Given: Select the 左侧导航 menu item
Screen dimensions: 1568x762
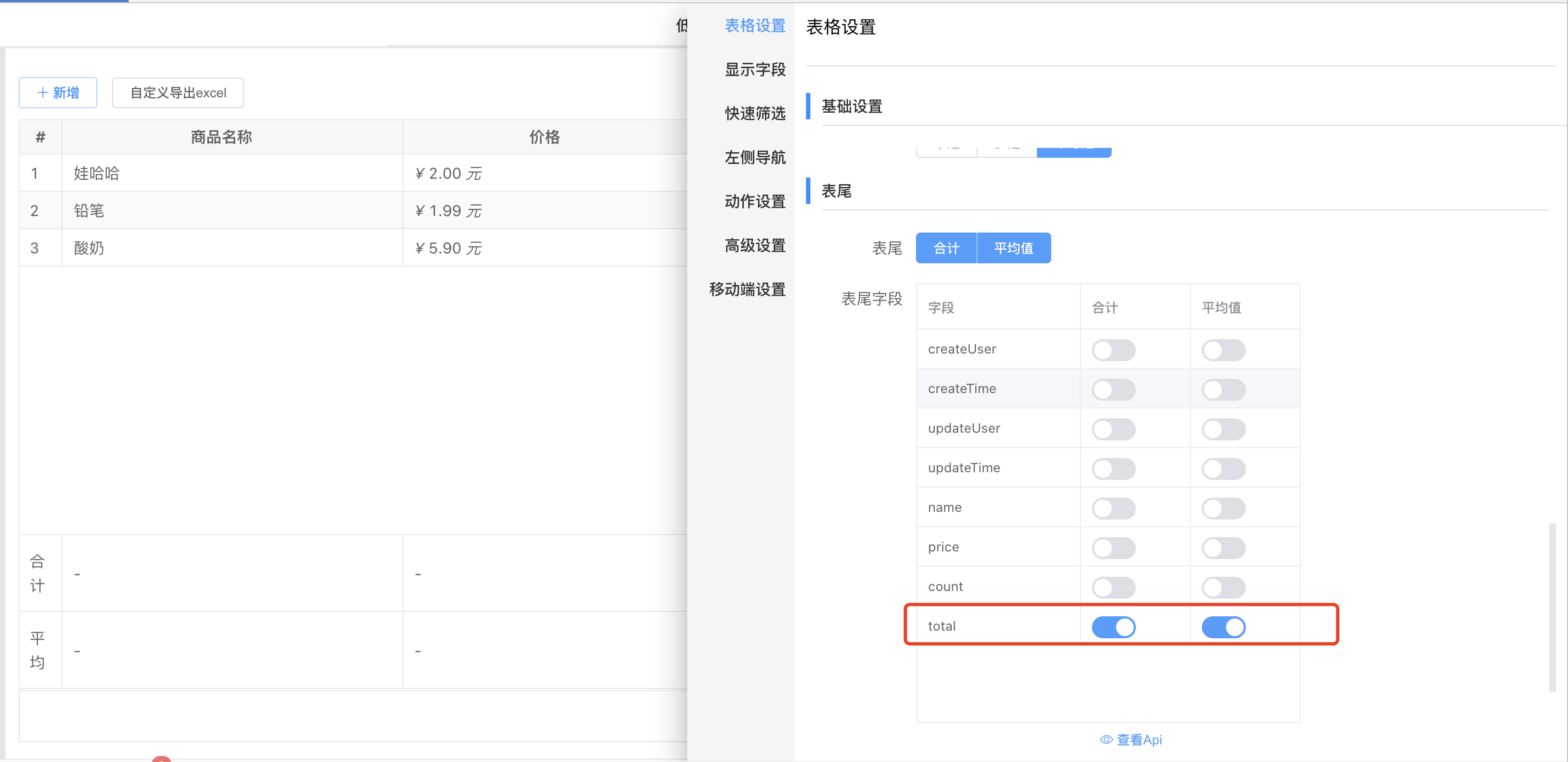Looking at the screenshot, I should point(754,157).
